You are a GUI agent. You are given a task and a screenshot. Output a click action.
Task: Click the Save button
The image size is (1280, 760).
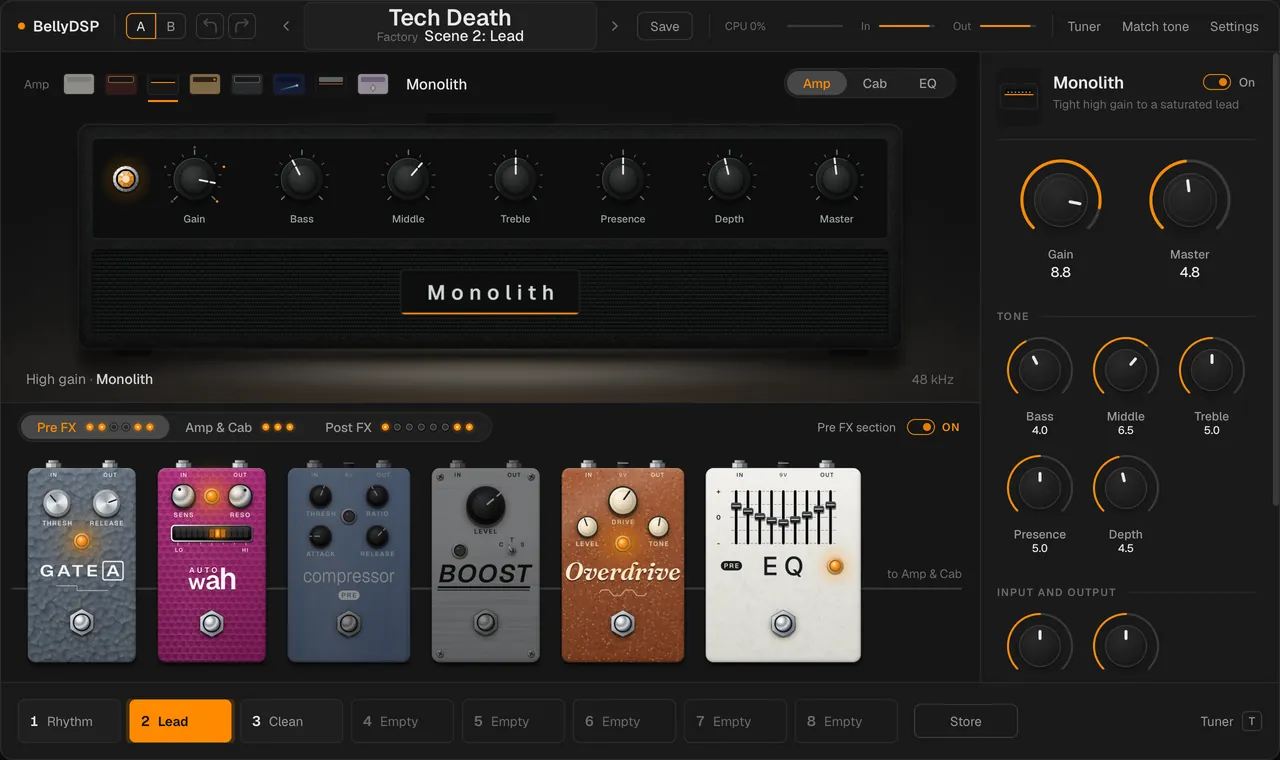tap(664, 26)
